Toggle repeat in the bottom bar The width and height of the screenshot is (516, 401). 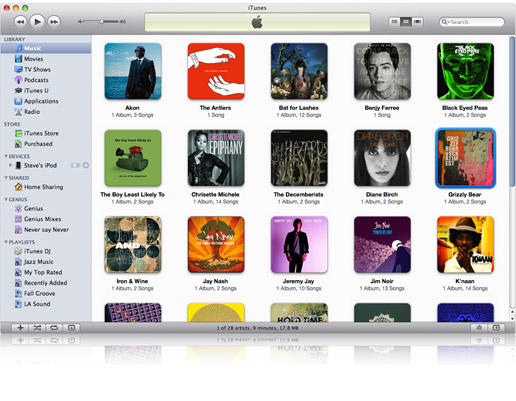click(x=54, y=328)
